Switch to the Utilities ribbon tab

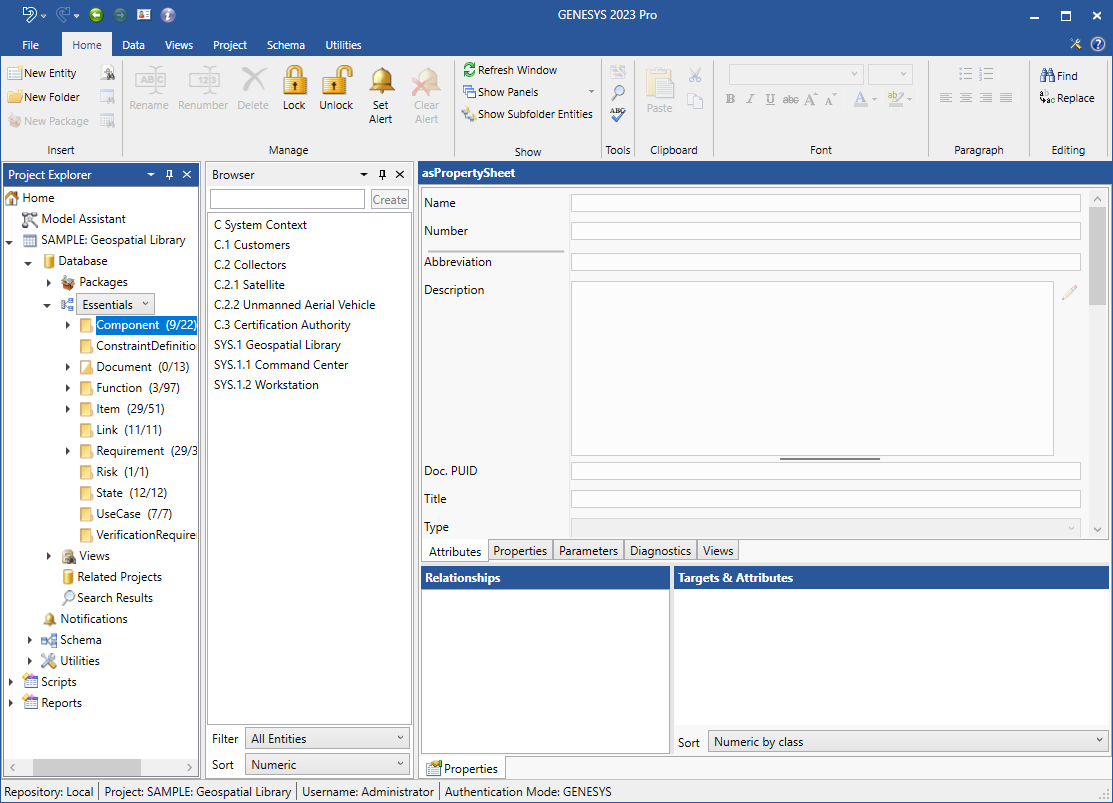pos(344,45)
